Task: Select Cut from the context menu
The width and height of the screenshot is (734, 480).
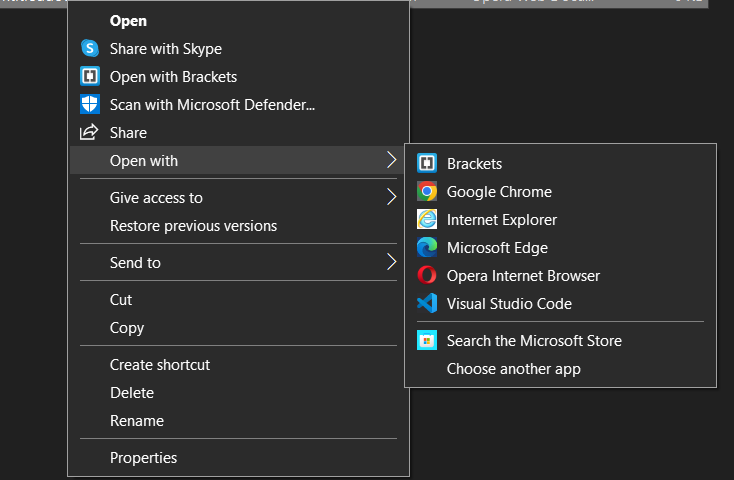Action: [121, 300]
